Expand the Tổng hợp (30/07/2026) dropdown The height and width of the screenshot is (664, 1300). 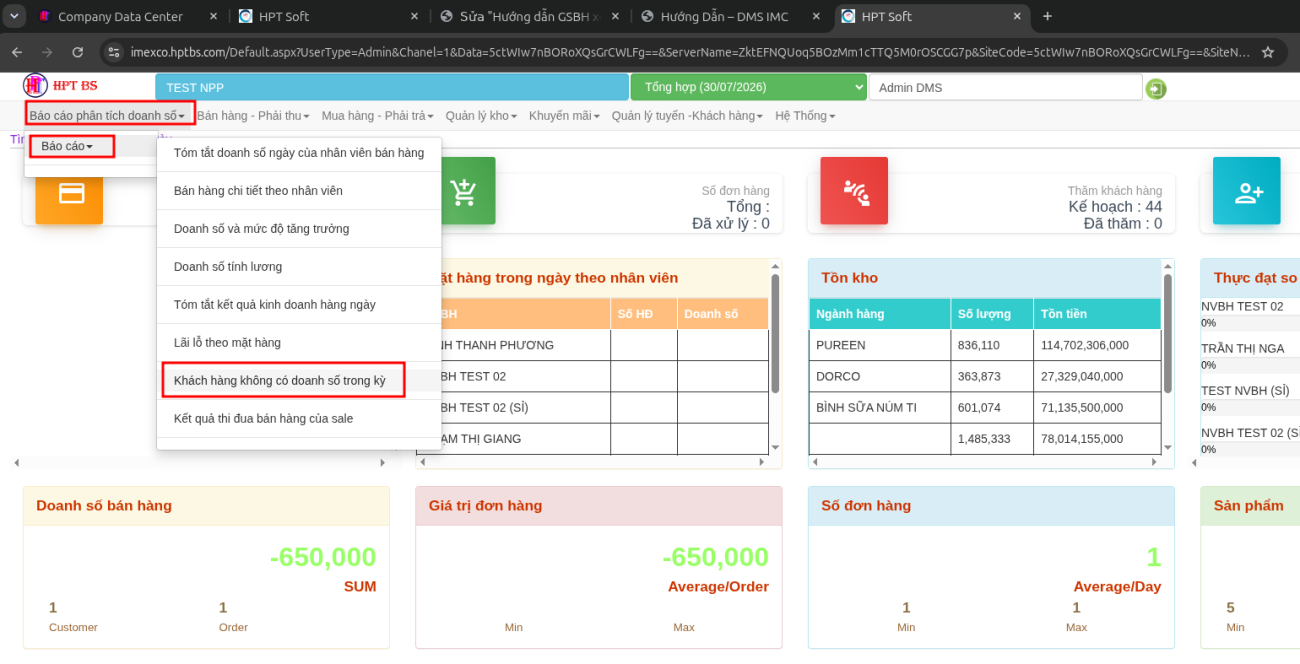click(748, 88)
